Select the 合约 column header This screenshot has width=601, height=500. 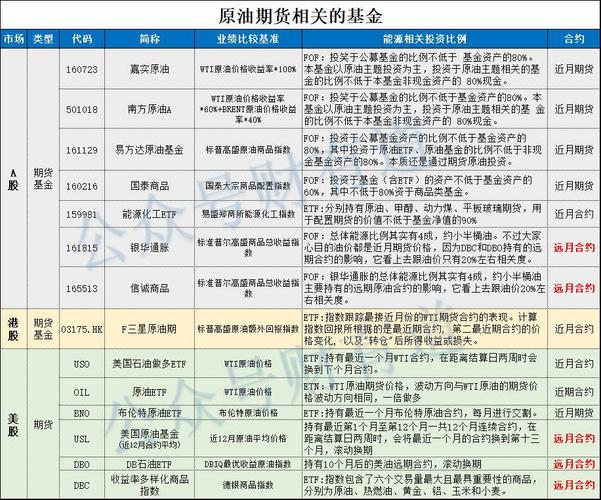[574, 39]
